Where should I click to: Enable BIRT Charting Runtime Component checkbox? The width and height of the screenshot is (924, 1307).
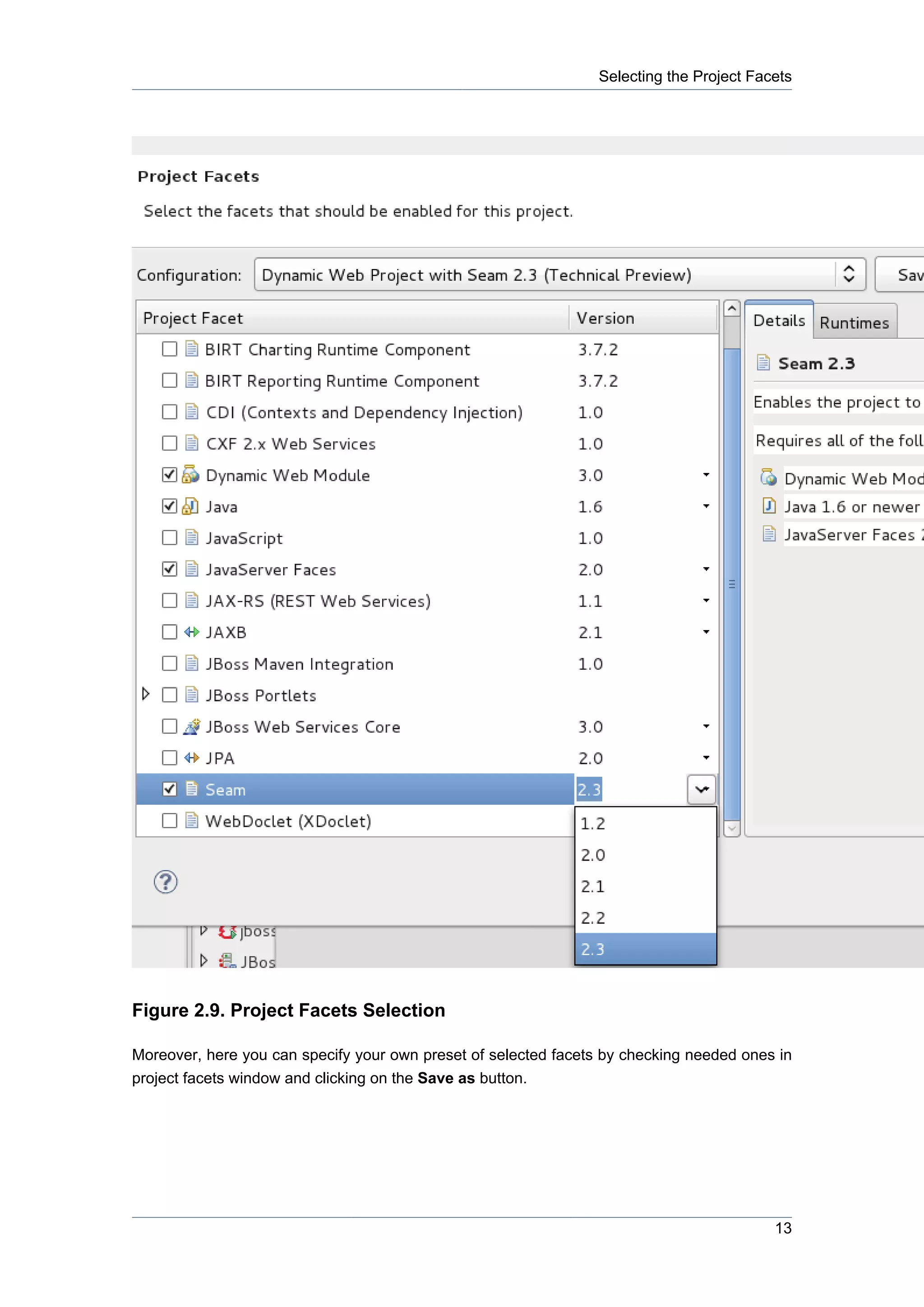pos(170,348)
